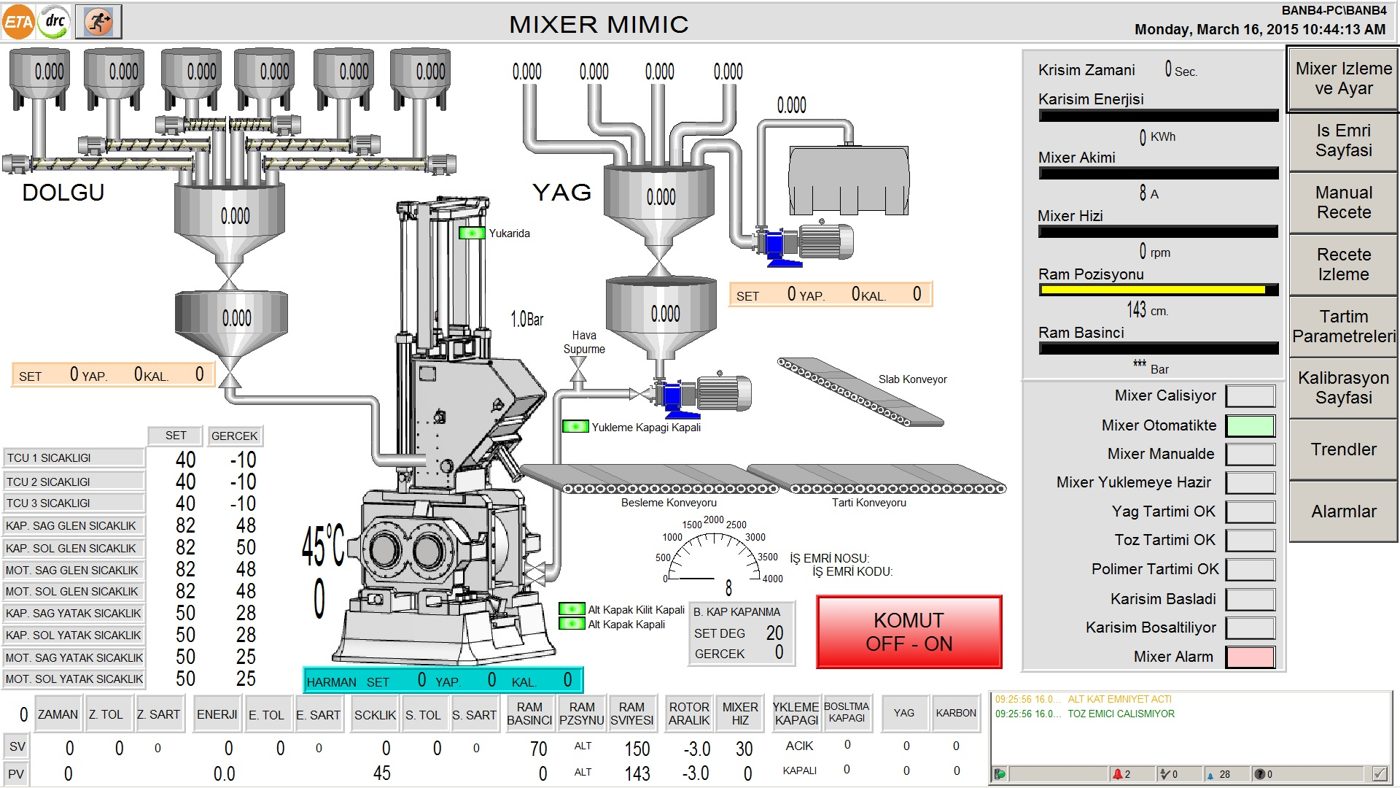This screenshot has width=1400, height=788.
Task: Click the Recete Izleme navigation button
Action: tap(1343, 264)
